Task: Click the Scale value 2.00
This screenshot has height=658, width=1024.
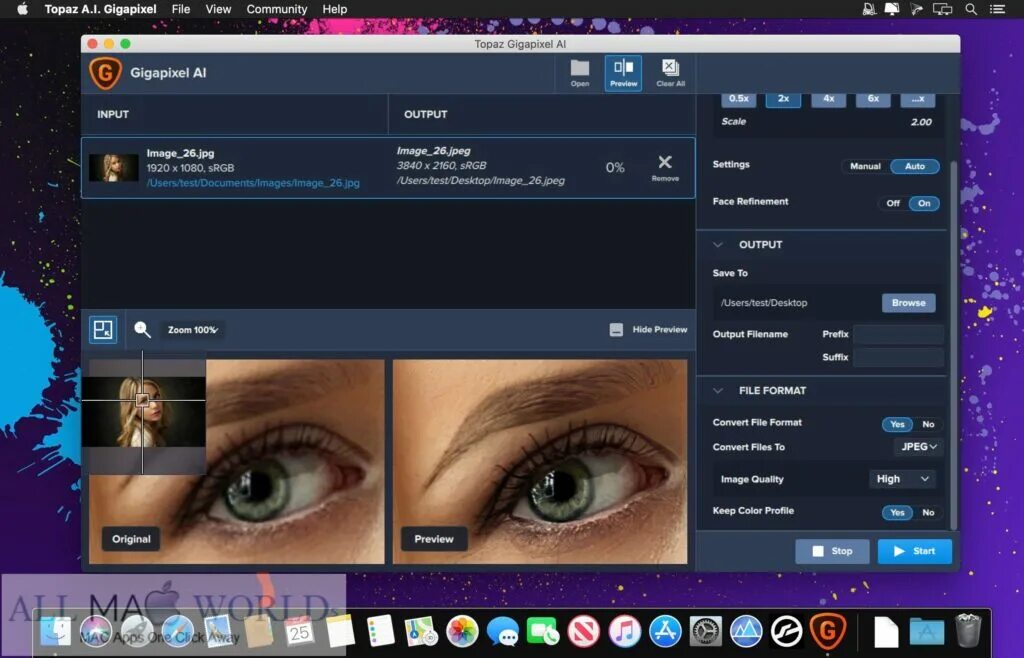Action: (921, 122)
